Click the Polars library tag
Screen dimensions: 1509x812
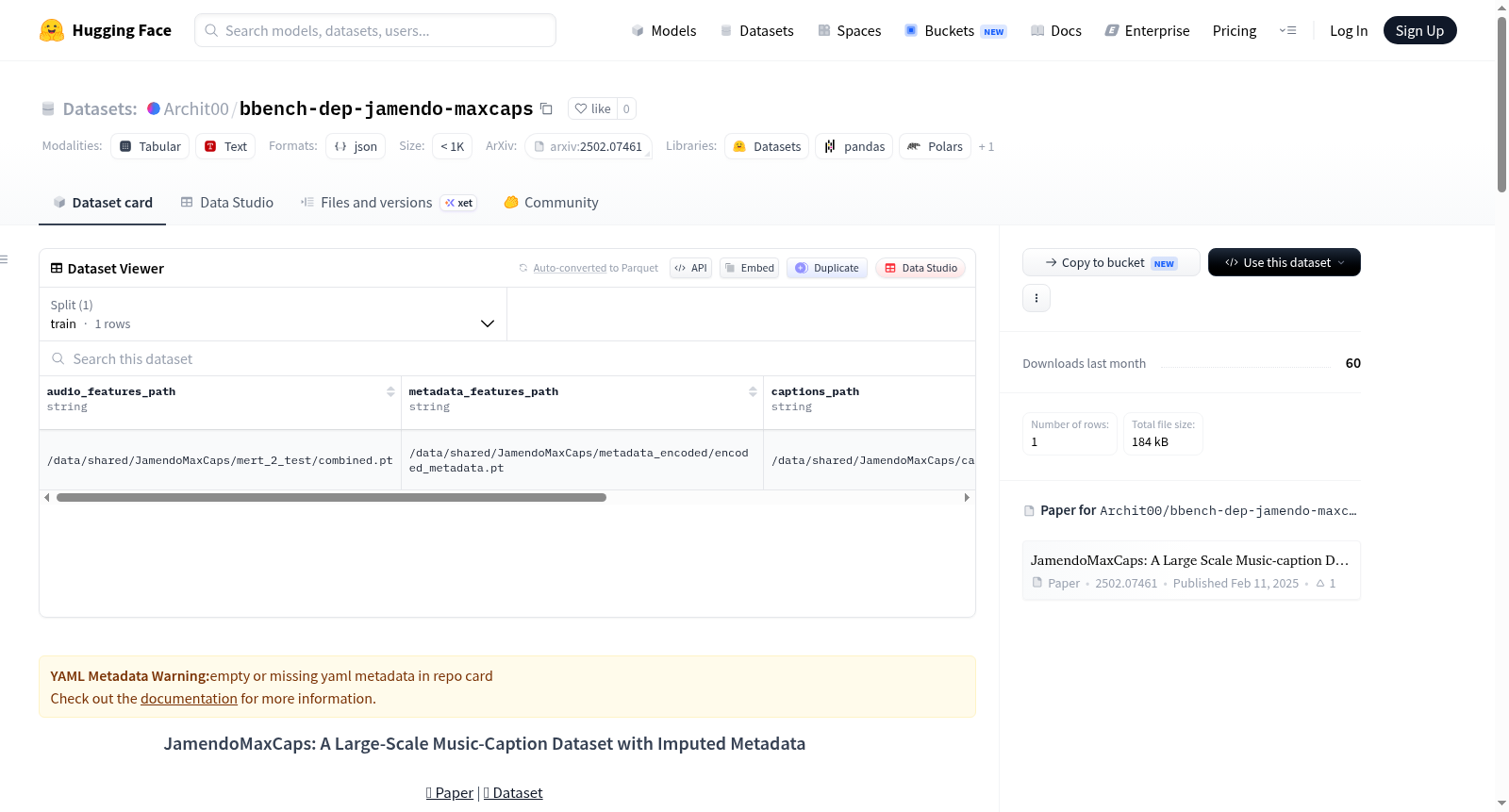935,146
